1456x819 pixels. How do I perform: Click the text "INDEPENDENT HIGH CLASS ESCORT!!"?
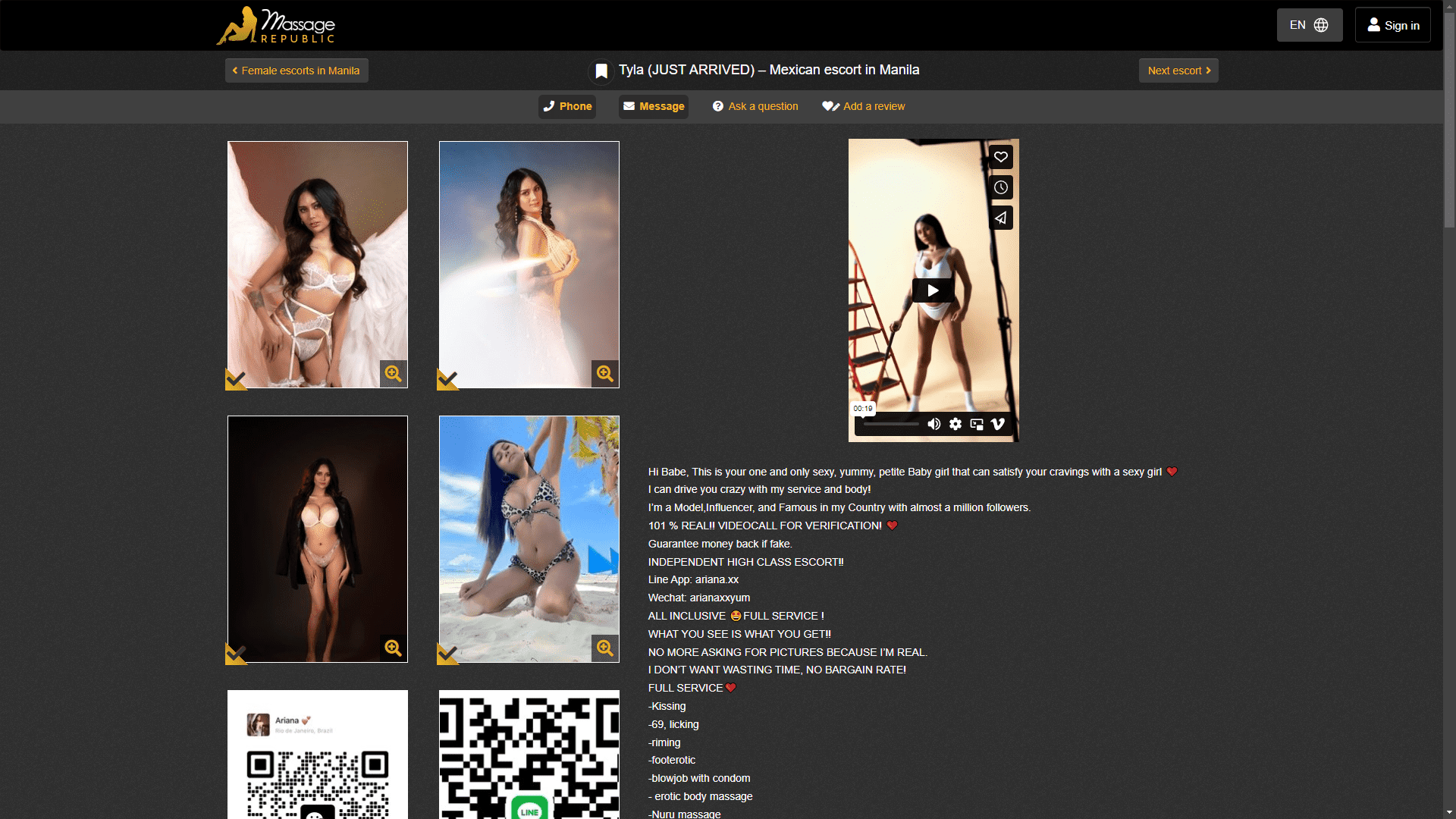click(746, 562)
